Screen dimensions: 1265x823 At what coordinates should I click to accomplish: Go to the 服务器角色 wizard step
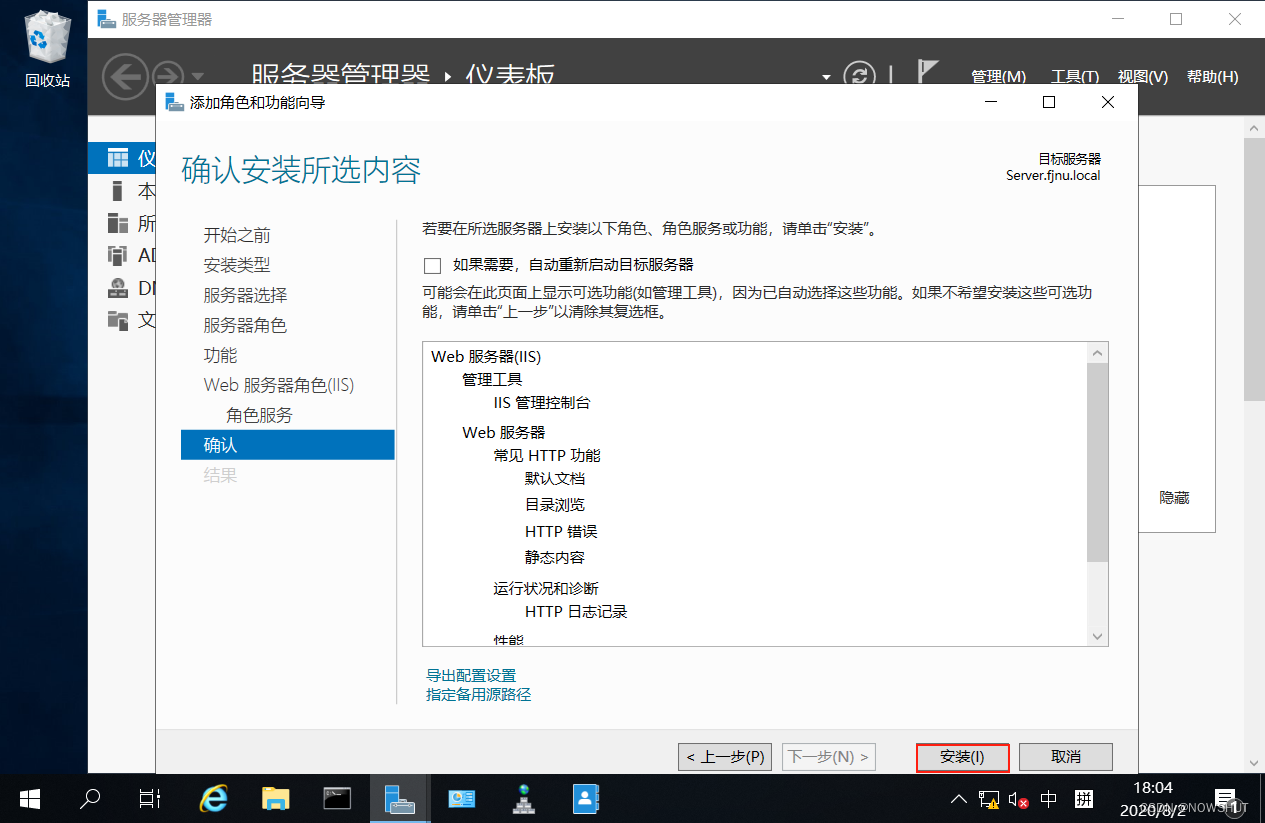[245, 325]
